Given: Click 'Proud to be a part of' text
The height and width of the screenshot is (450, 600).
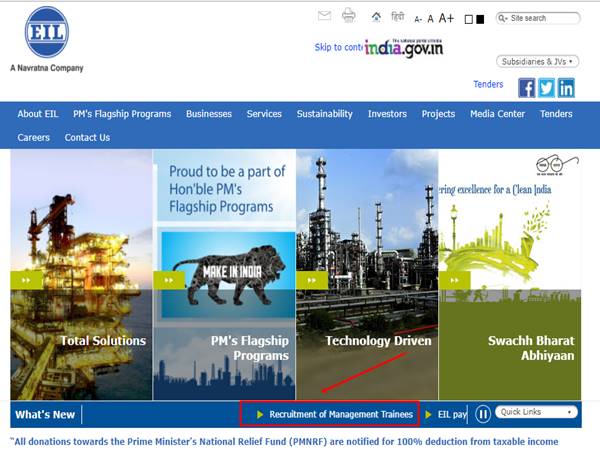Looking at the screenshot, I should [x=227, y=171].
